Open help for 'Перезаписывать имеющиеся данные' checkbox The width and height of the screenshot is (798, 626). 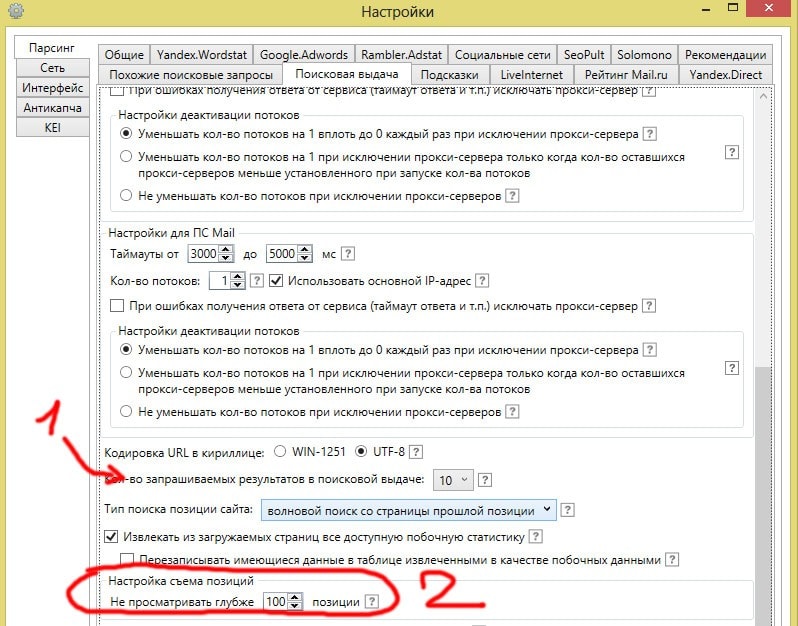672,560
